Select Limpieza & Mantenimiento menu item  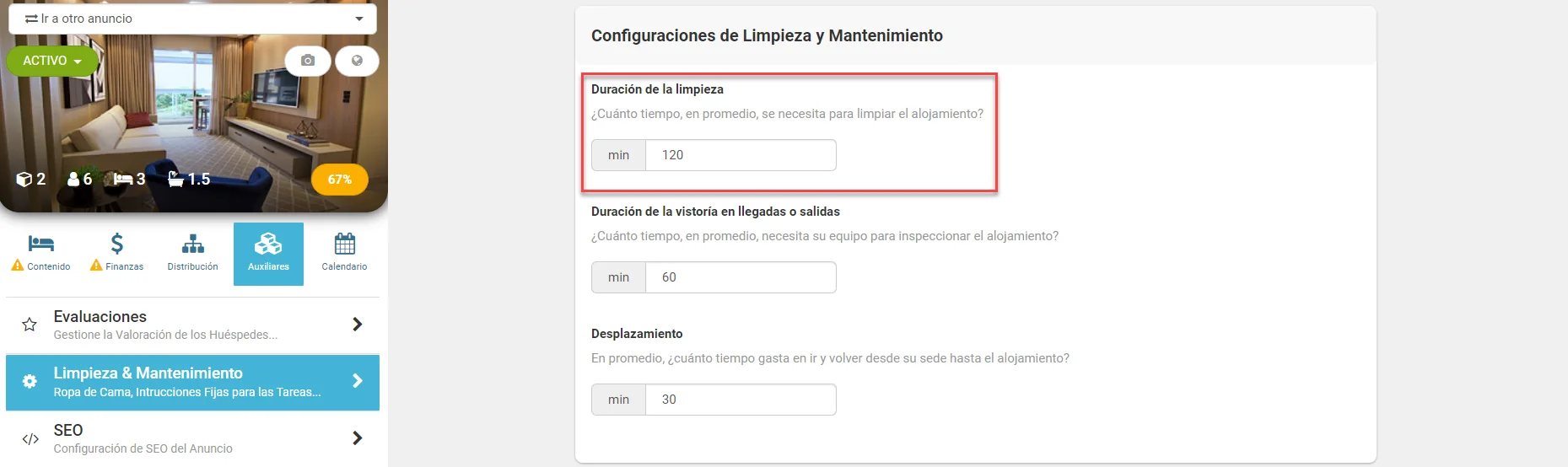(x=192, y=383)
